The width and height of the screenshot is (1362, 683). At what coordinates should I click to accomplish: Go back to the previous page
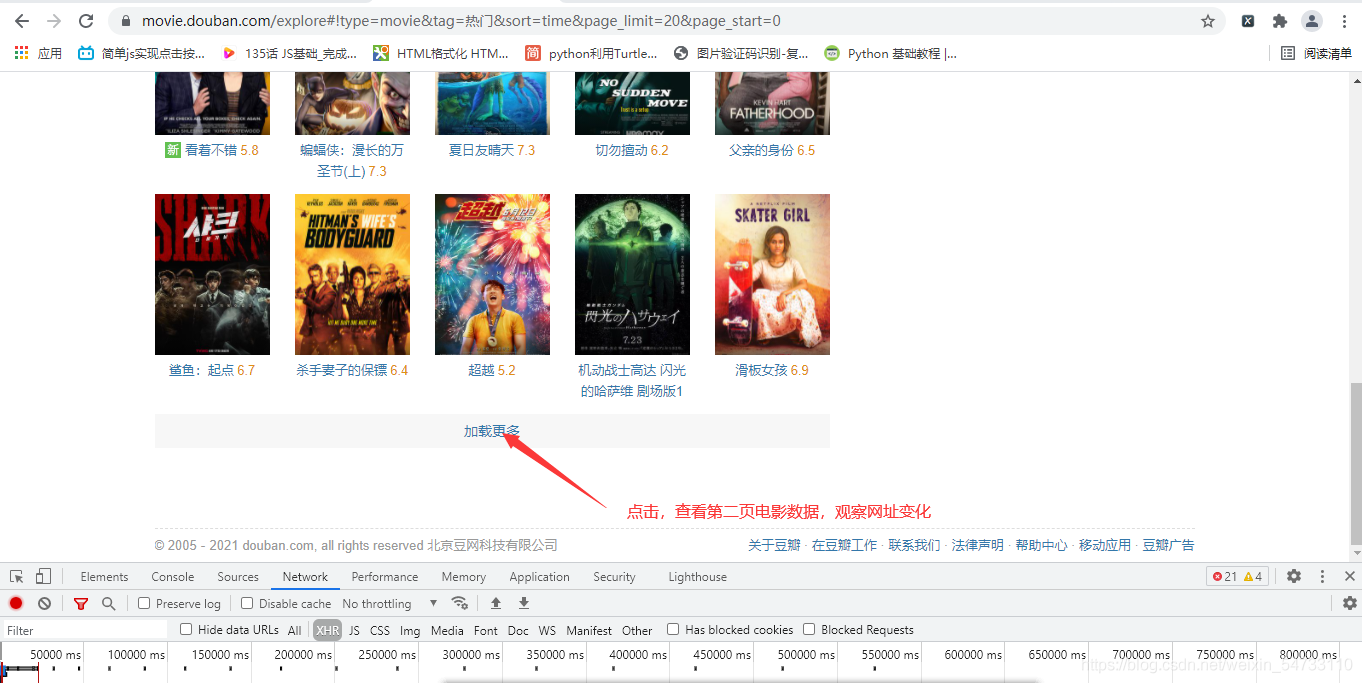[22, 21]
